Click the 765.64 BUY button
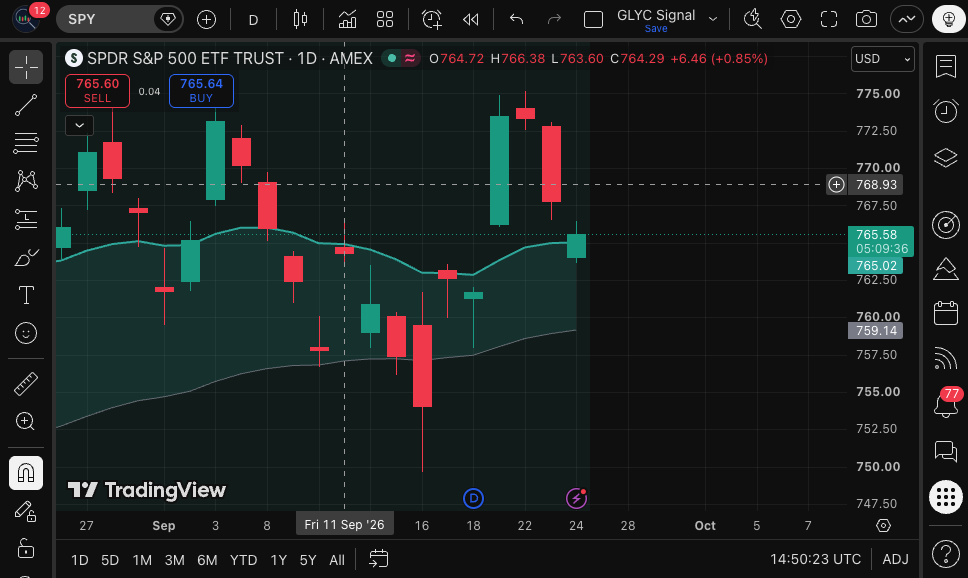 click(x=201, y=91)
